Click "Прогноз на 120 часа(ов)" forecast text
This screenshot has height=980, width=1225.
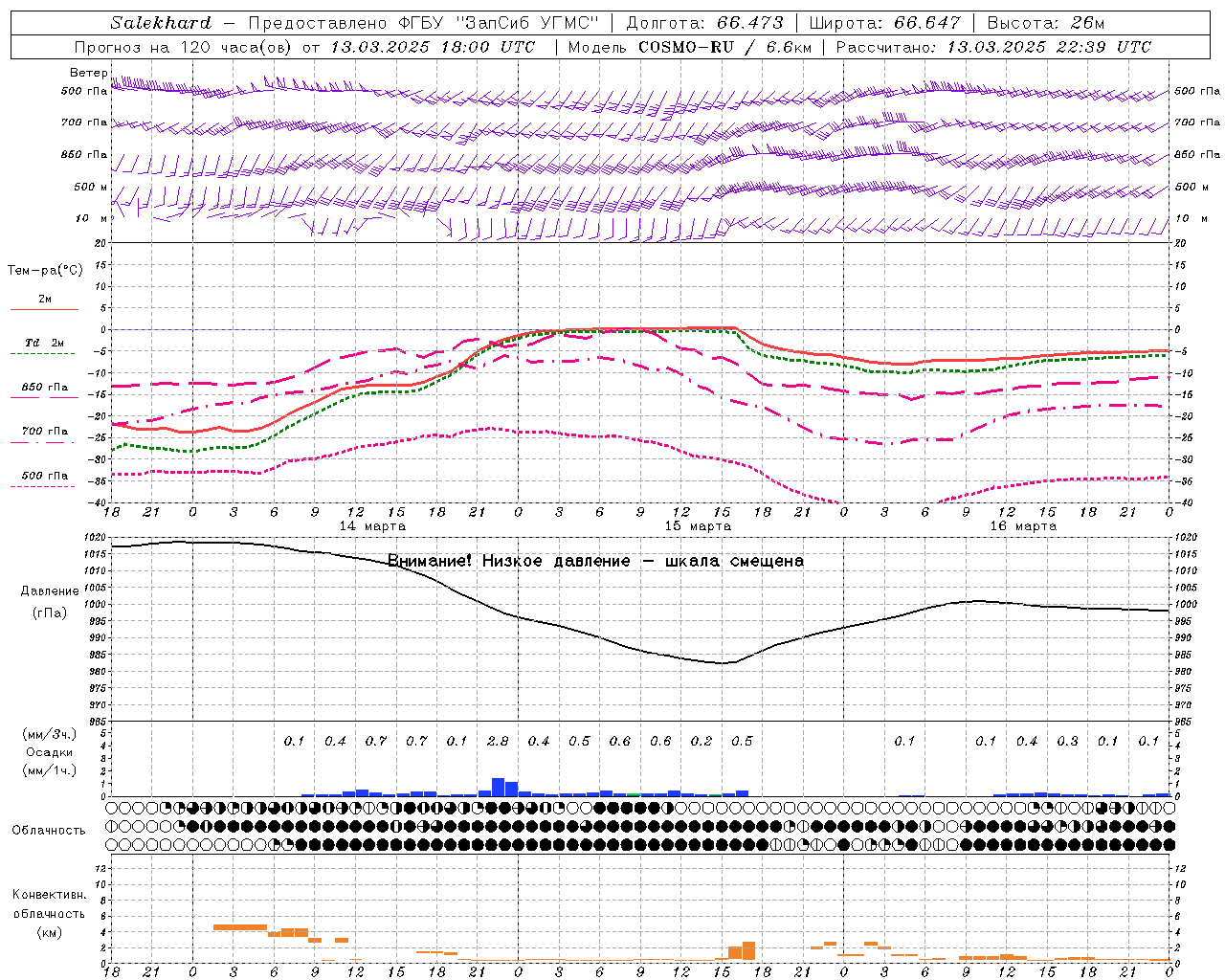[184, 47]
